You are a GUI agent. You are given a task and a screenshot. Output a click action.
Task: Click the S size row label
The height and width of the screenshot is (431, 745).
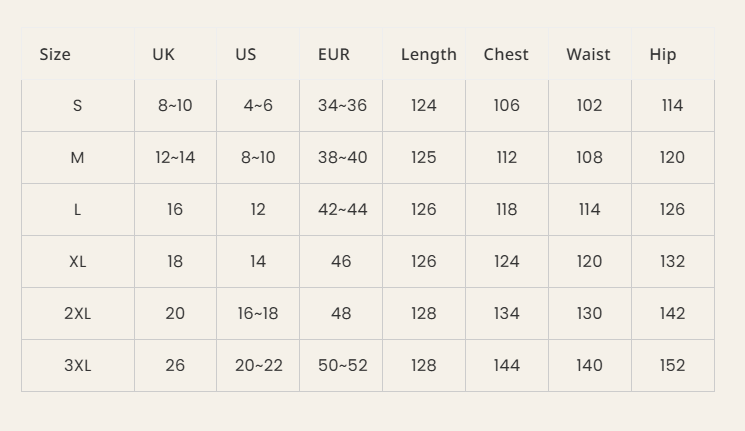point(77,106)
